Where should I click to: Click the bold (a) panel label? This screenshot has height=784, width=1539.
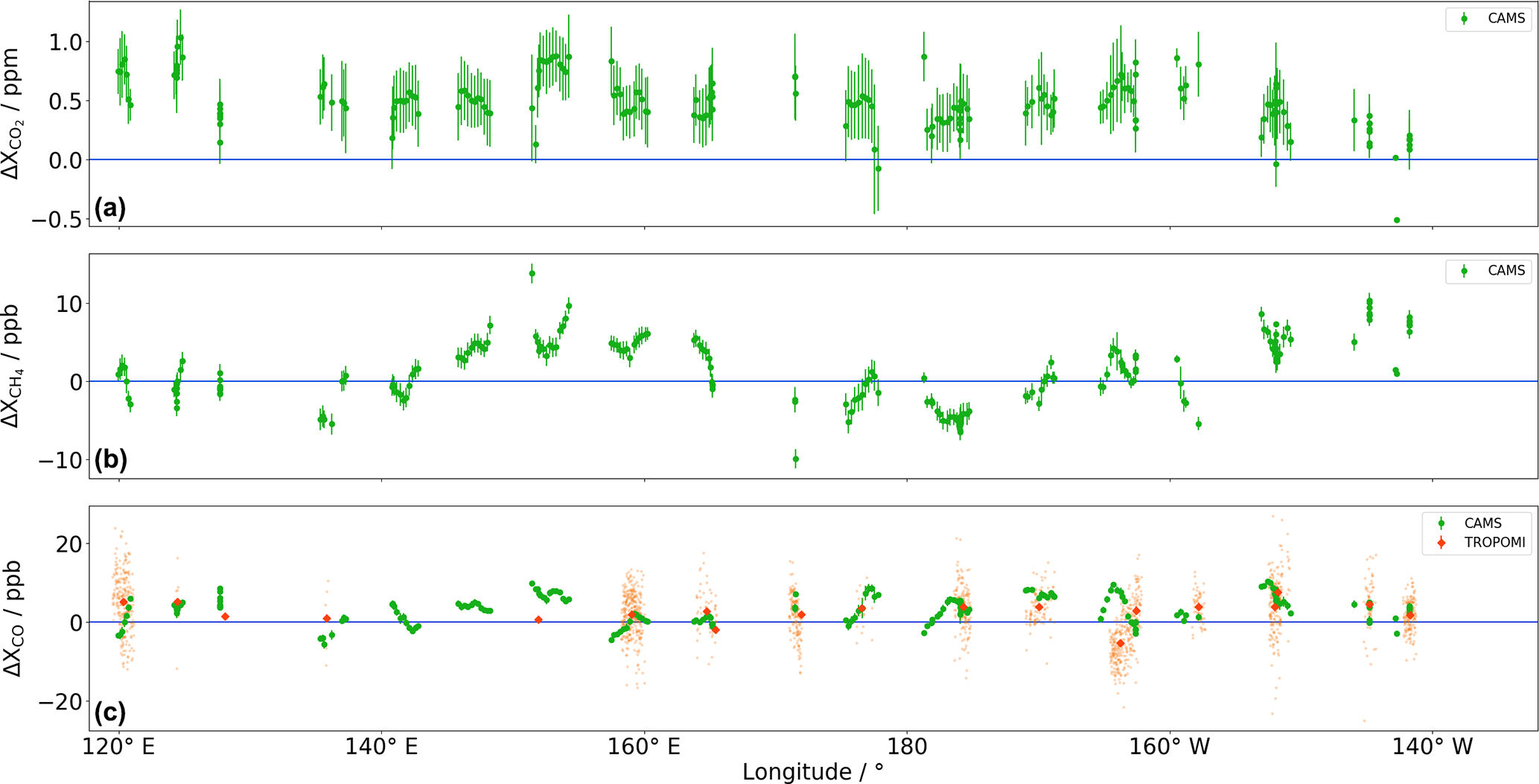point(110,208)
